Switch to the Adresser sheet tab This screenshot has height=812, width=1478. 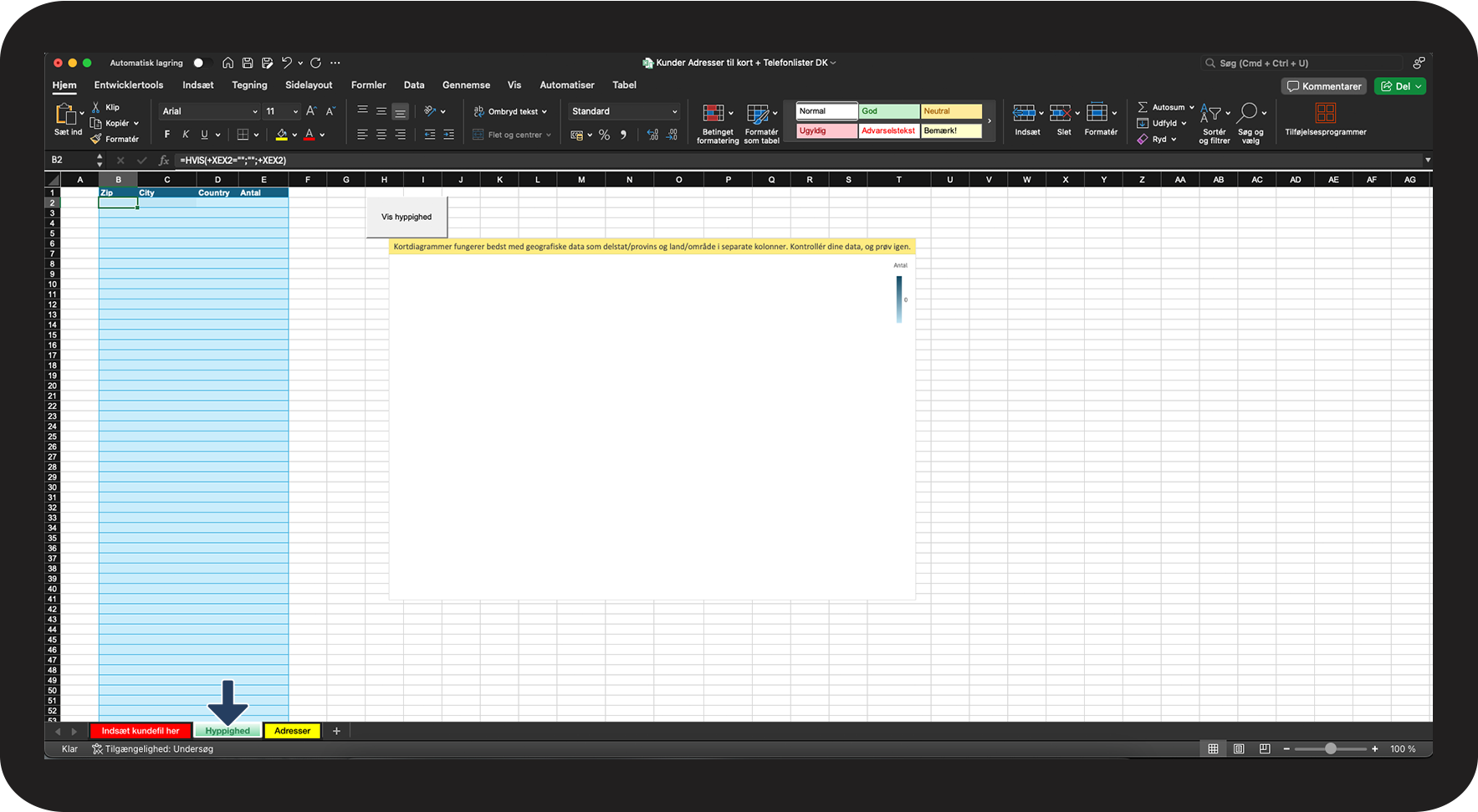point(292,731)
